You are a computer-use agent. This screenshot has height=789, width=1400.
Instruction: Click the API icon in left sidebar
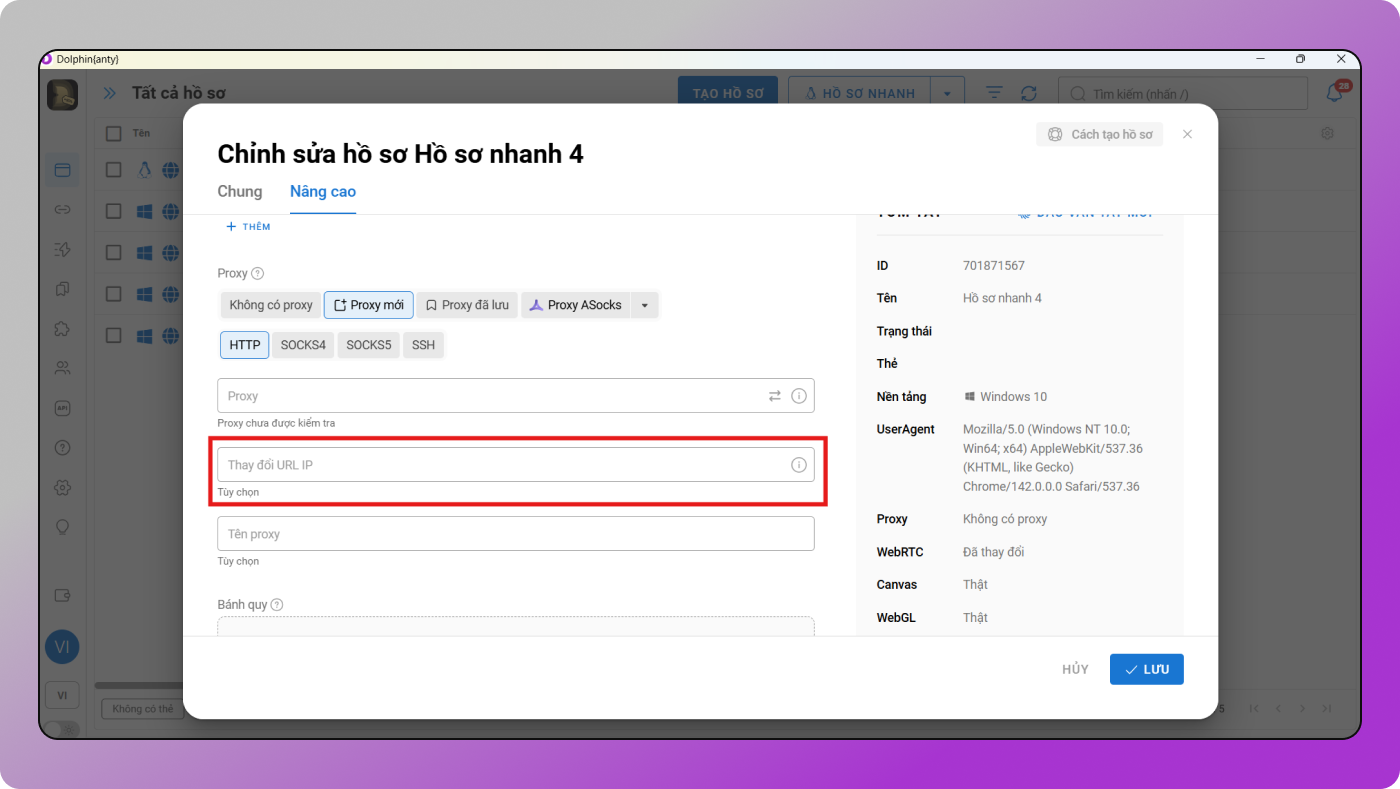[x=62, y=408]
